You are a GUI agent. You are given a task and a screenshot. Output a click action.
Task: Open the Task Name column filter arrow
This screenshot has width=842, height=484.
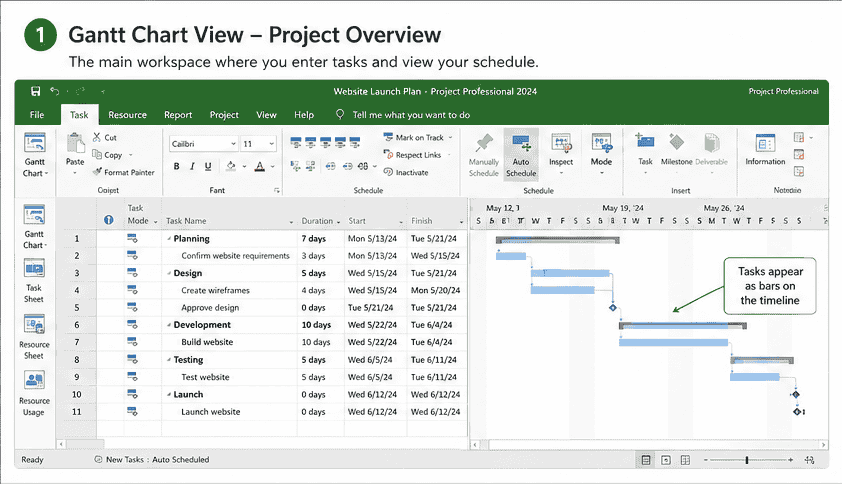click(292, 222)
